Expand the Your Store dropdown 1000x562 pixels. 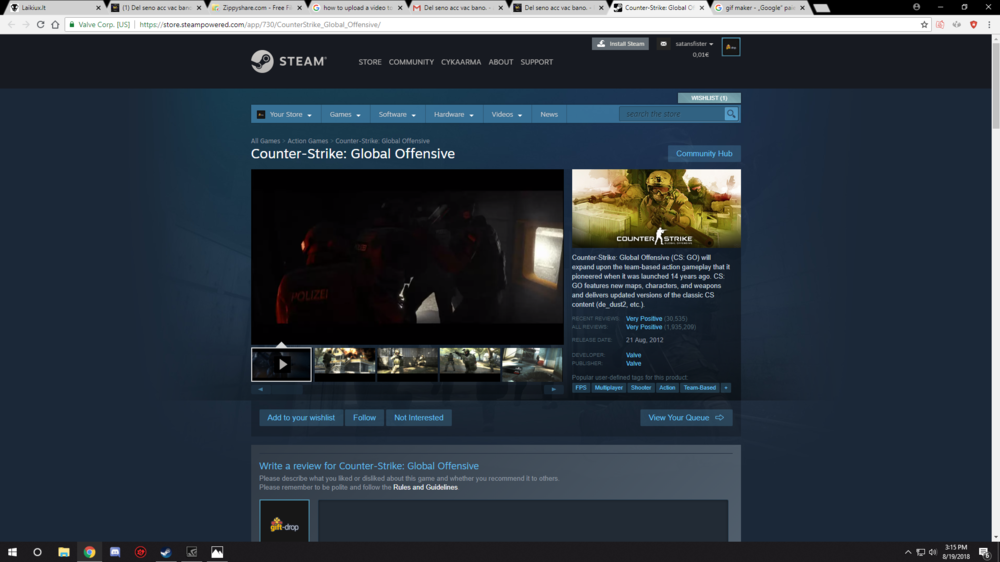284,114
